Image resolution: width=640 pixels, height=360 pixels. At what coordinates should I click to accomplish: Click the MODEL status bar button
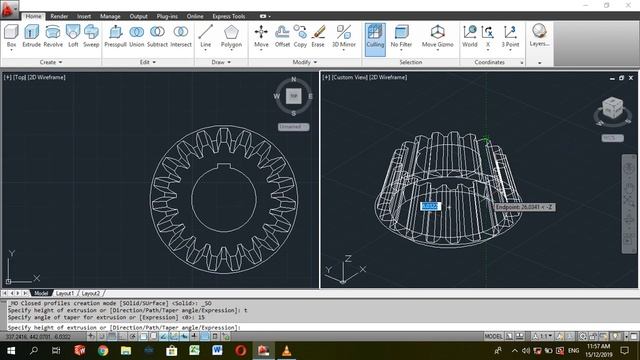(493, 336)
